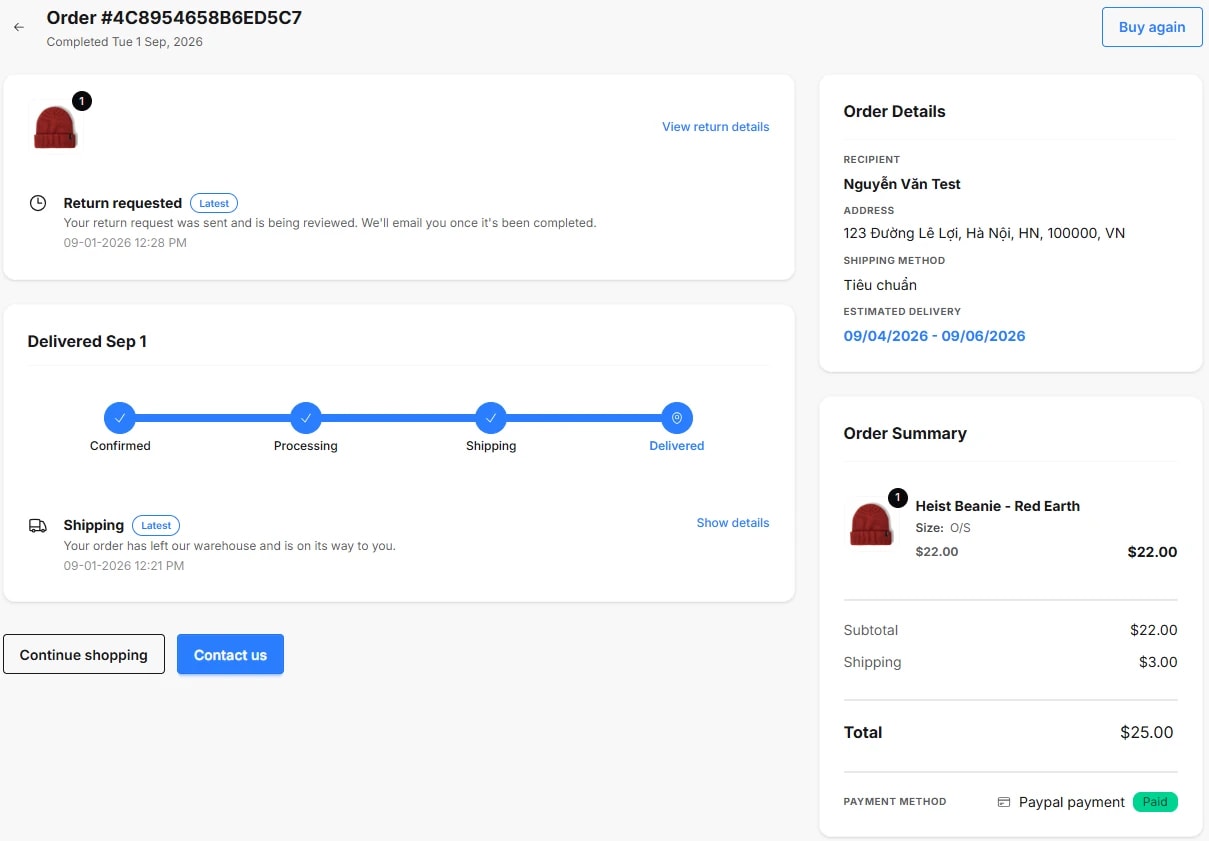Click the Contact us button
This screenshot has width=1209, height=841.
pyautogui.click(x=230, y=654)
